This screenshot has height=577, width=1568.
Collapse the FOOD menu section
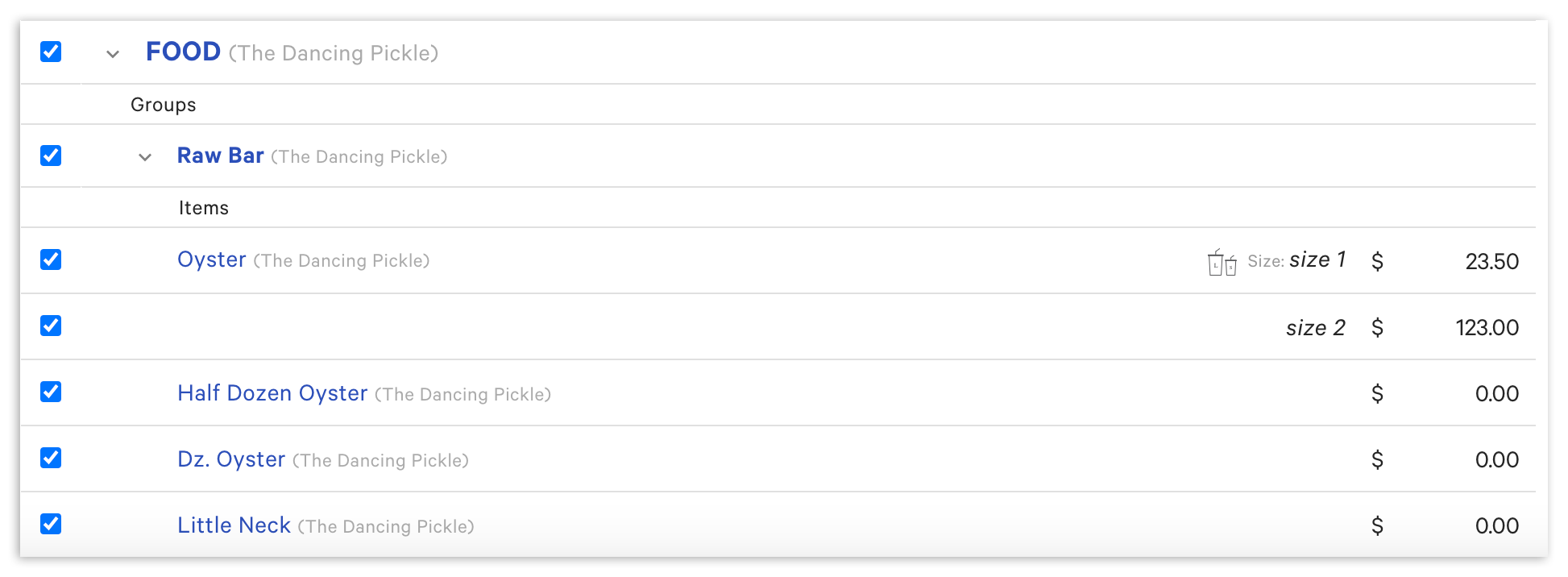tap(111, 53)
